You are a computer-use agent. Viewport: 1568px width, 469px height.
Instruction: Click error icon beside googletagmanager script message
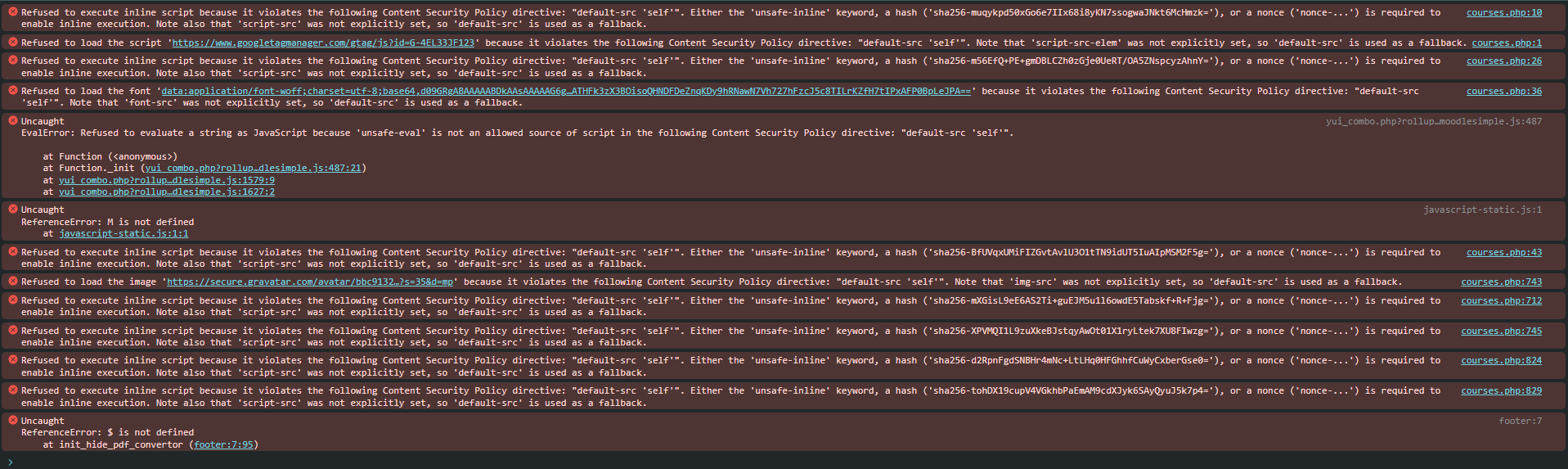(12, 43)
